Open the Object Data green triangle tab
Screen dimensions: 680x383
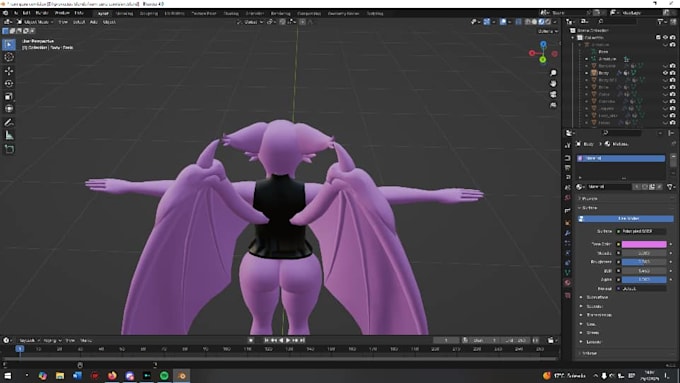click(x=567, y=272)
